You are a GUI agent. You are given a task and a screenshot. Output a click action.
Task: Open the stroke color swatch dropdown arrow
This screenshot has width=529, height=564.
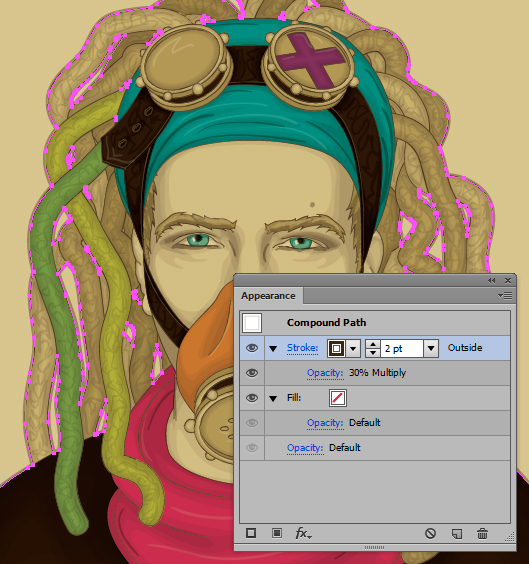(353, 348)
